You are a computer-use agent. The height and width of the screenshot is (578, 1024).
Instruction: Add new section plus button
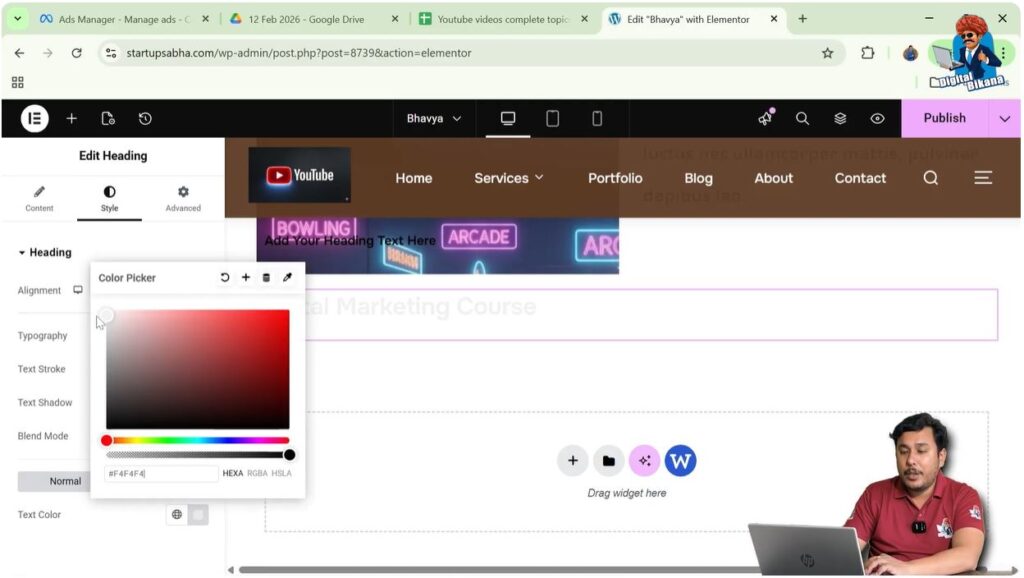[573, 461]
